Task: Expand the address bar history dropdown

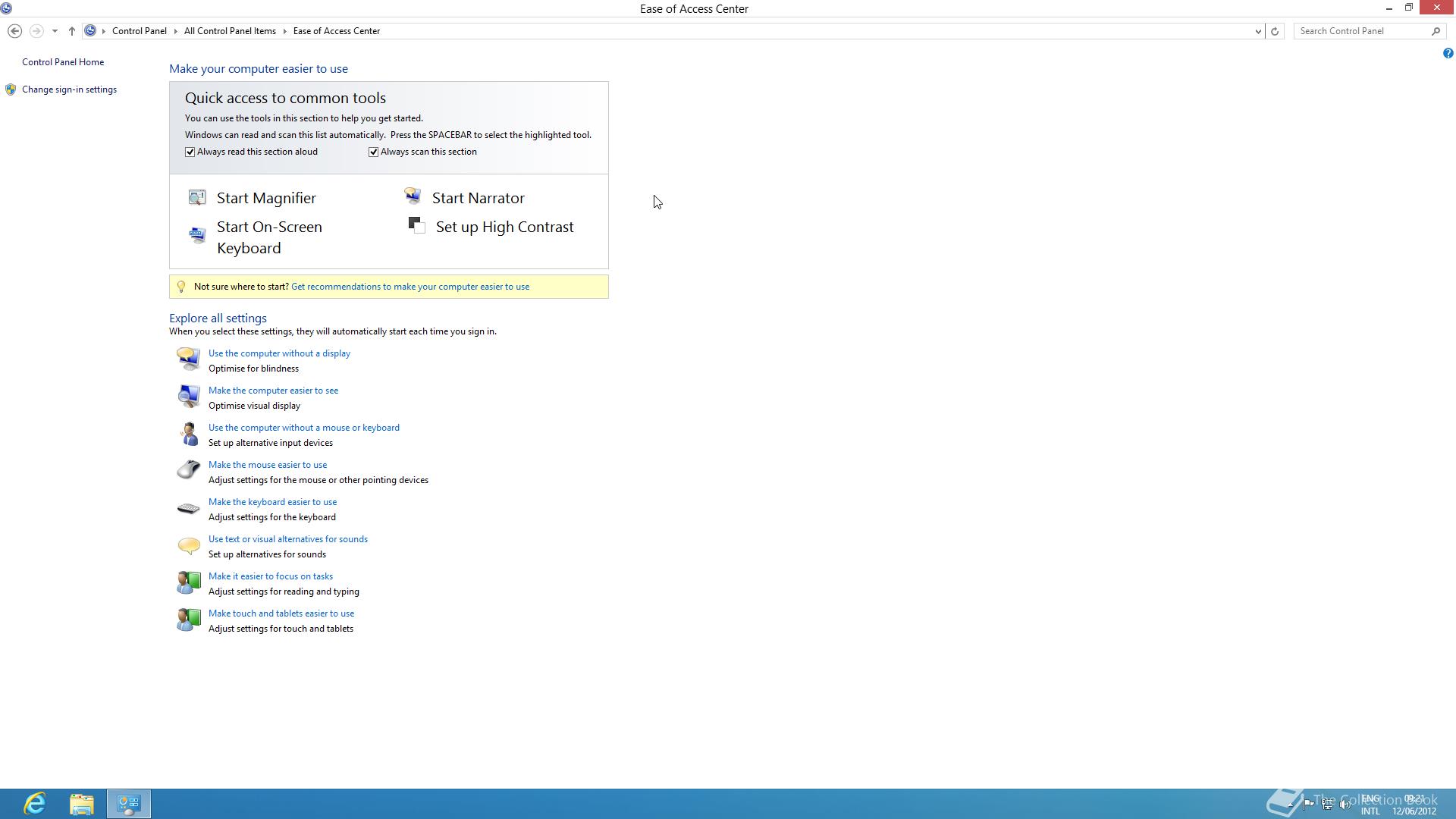Action: tap(1258, 31)
